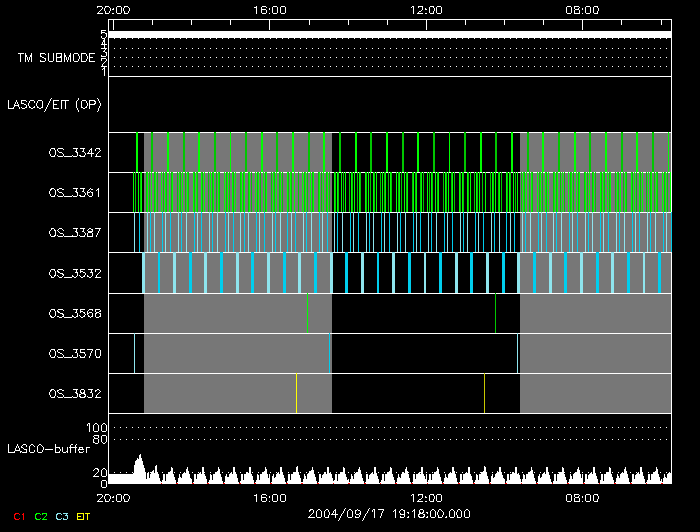Select the OS_3342 row label
The image size is (700, 532).
(x=73, y=153)
